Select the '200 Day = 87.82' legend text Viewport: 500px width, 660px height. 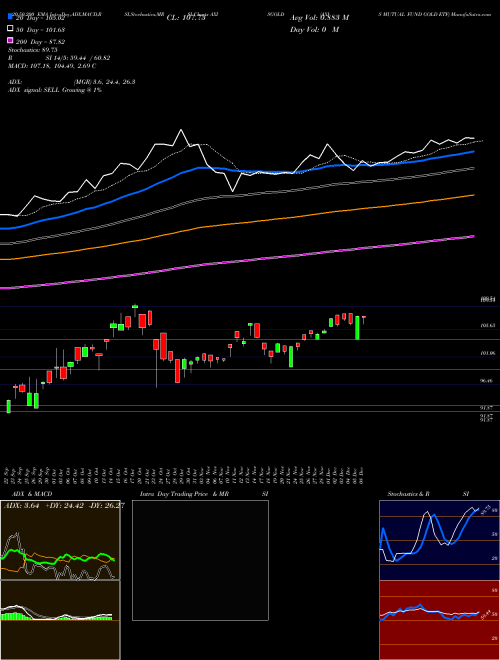40,41
